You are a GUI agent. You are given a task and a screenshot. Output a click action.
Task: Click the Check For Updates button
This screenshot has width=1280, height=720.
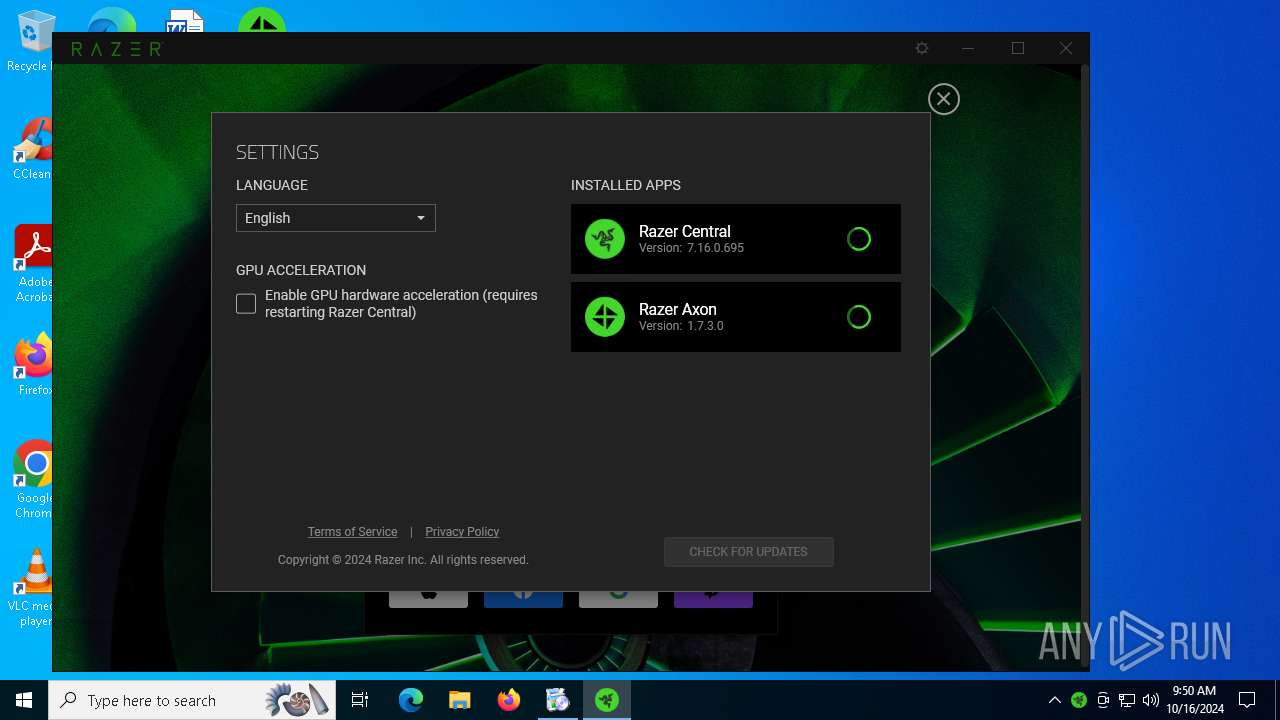pos(748,552)
